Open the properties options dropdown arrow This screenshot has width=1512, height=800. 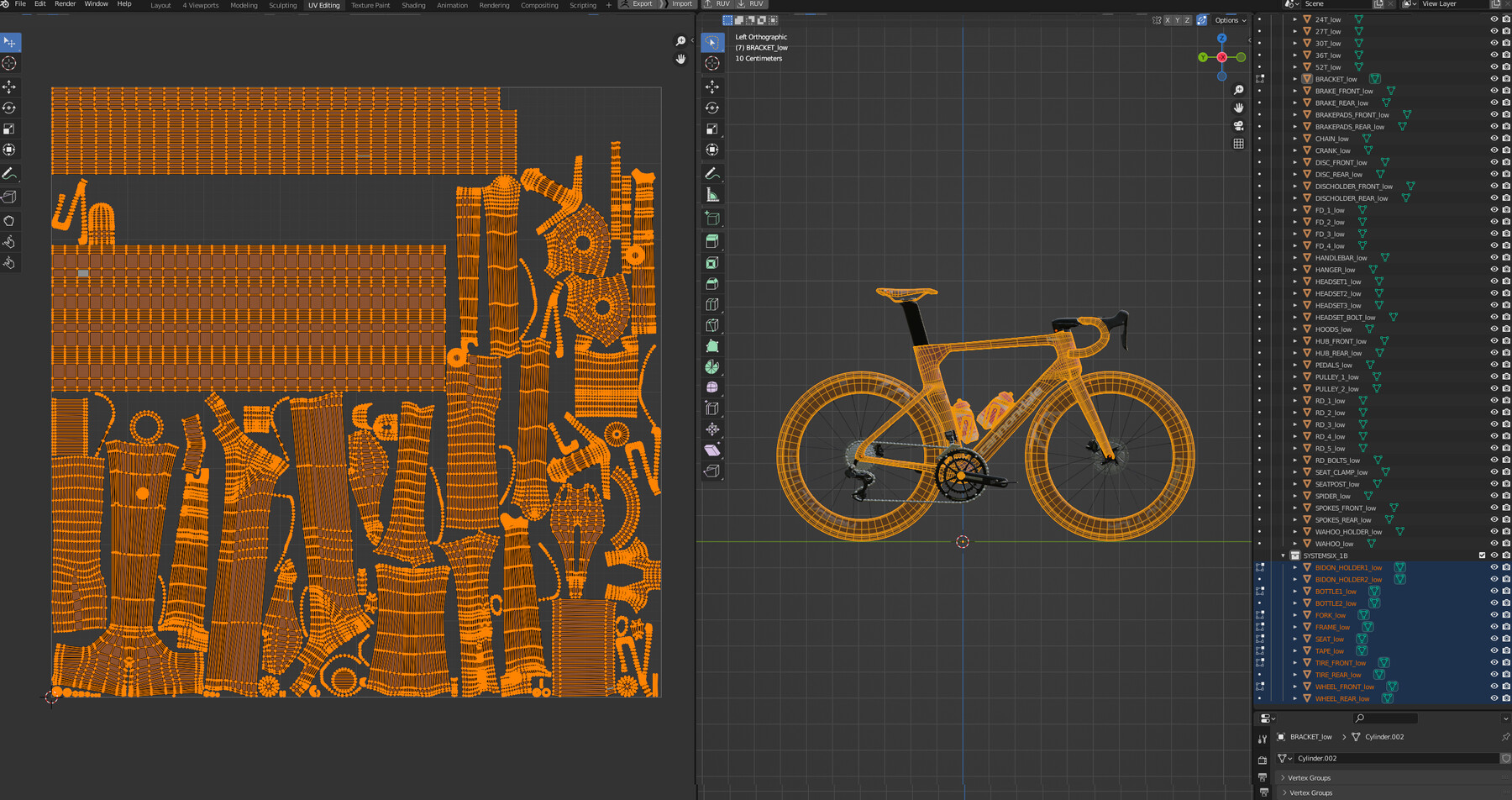tap(1504, 718)
